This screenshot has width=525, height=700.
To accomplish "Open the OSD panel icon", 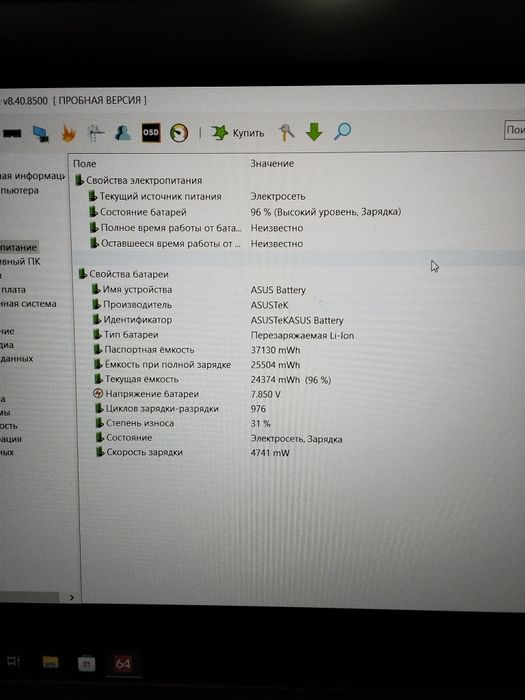I will [x=151, y=133].
